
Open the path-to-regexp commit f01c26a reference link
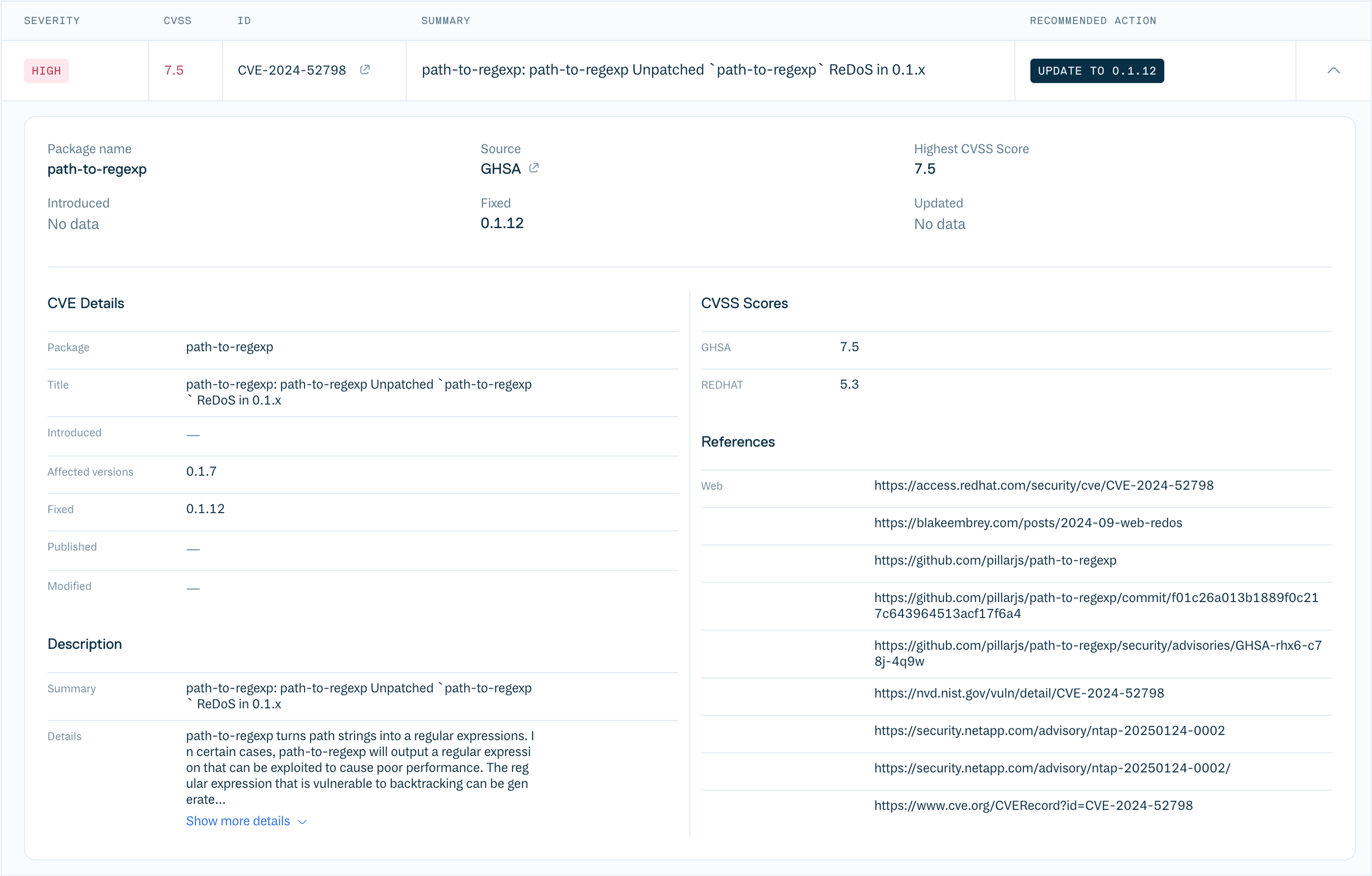[1096, 605]
